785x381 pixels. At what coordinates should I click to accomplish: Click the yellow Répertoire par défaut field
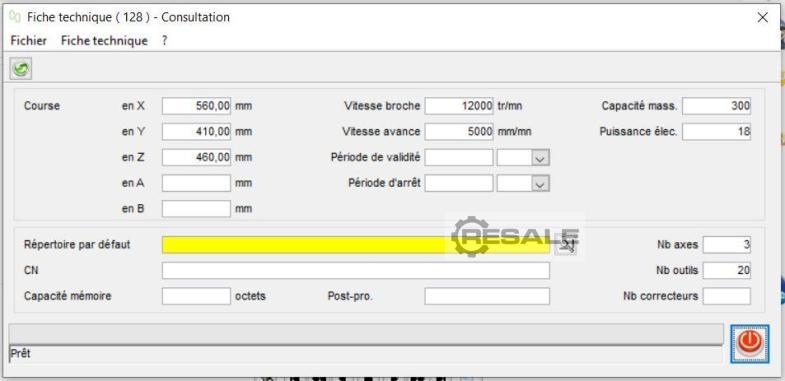(x=355, y=245)
